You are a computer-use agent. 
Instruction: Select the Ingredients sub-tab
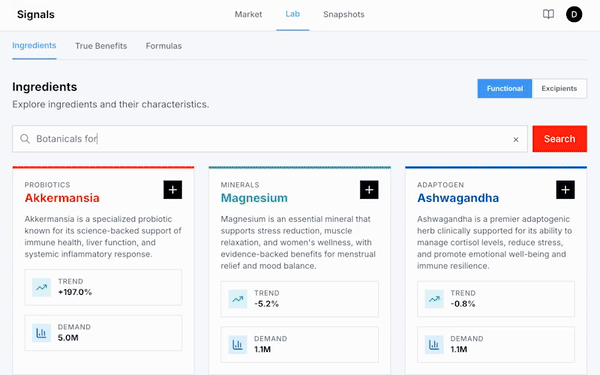click(x=34, y=46)
